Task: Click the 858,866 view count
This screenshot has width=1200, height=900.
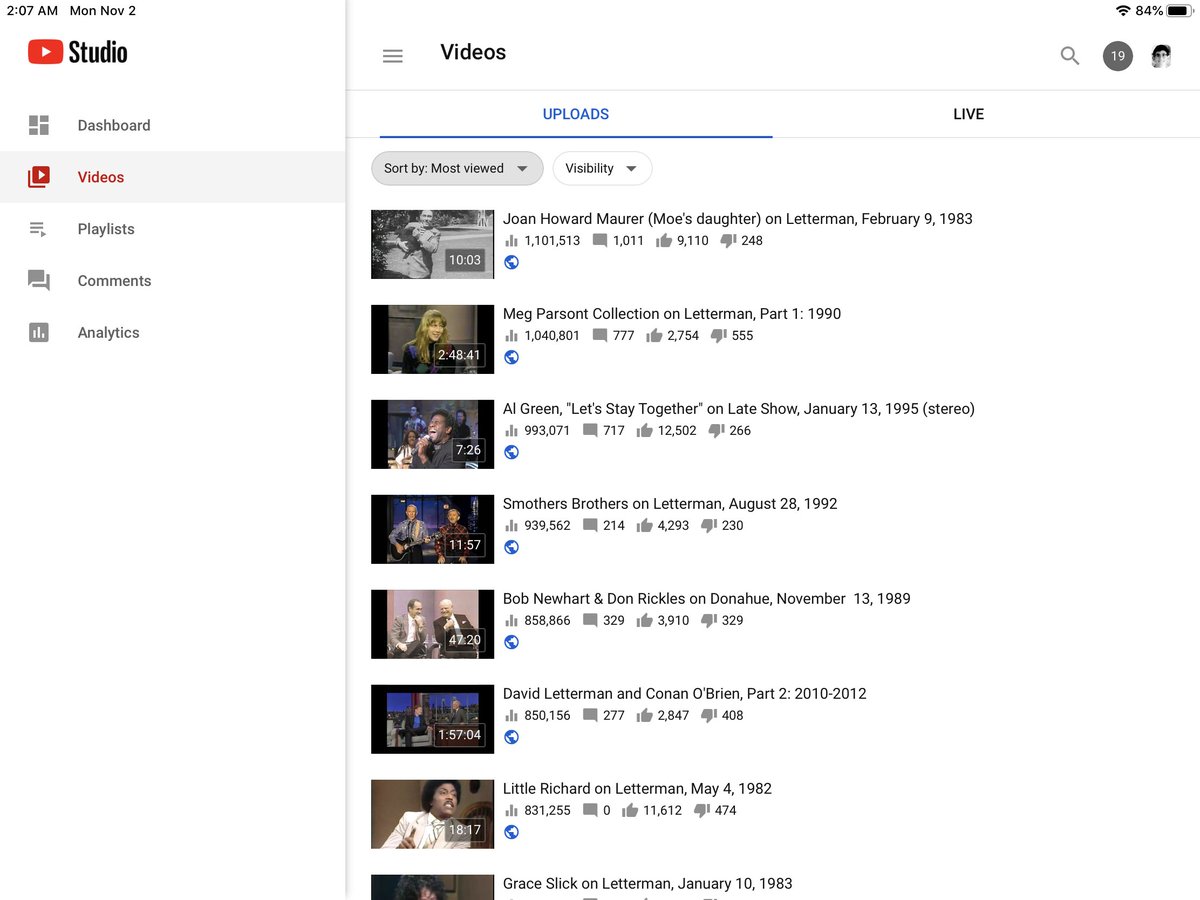Action: pyautogui.click(x=547, y=621)
